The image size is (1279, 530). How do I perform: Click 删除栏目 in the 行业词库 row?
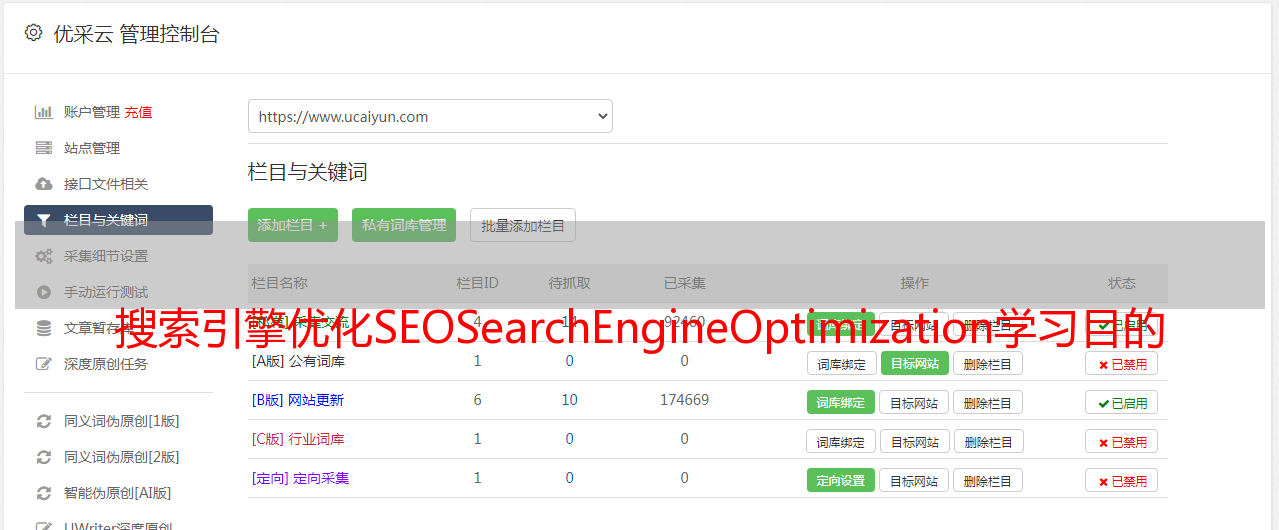pos(988,442)
